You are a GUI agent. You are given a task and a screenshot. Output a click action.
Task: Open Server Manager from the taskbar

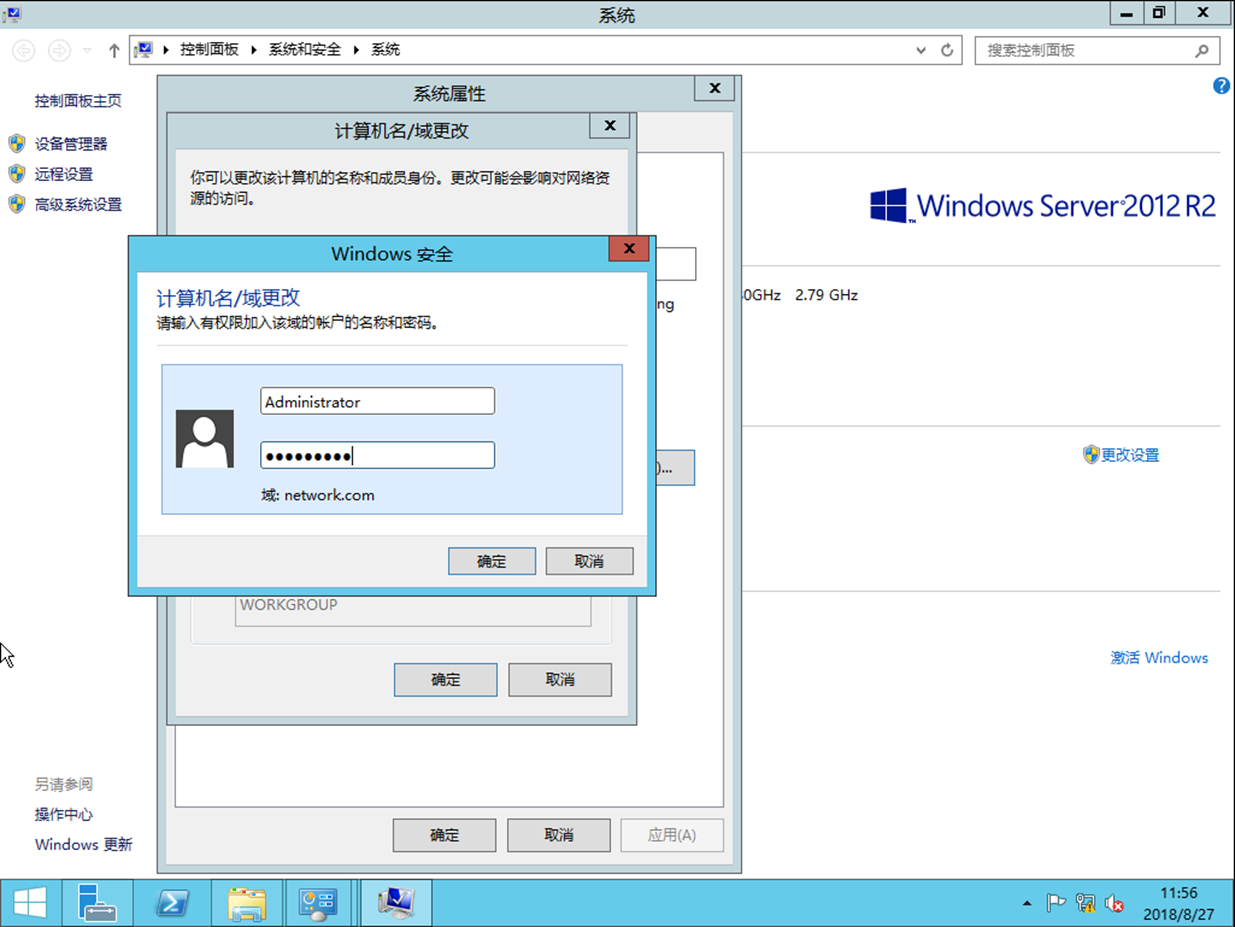[97, 904]
